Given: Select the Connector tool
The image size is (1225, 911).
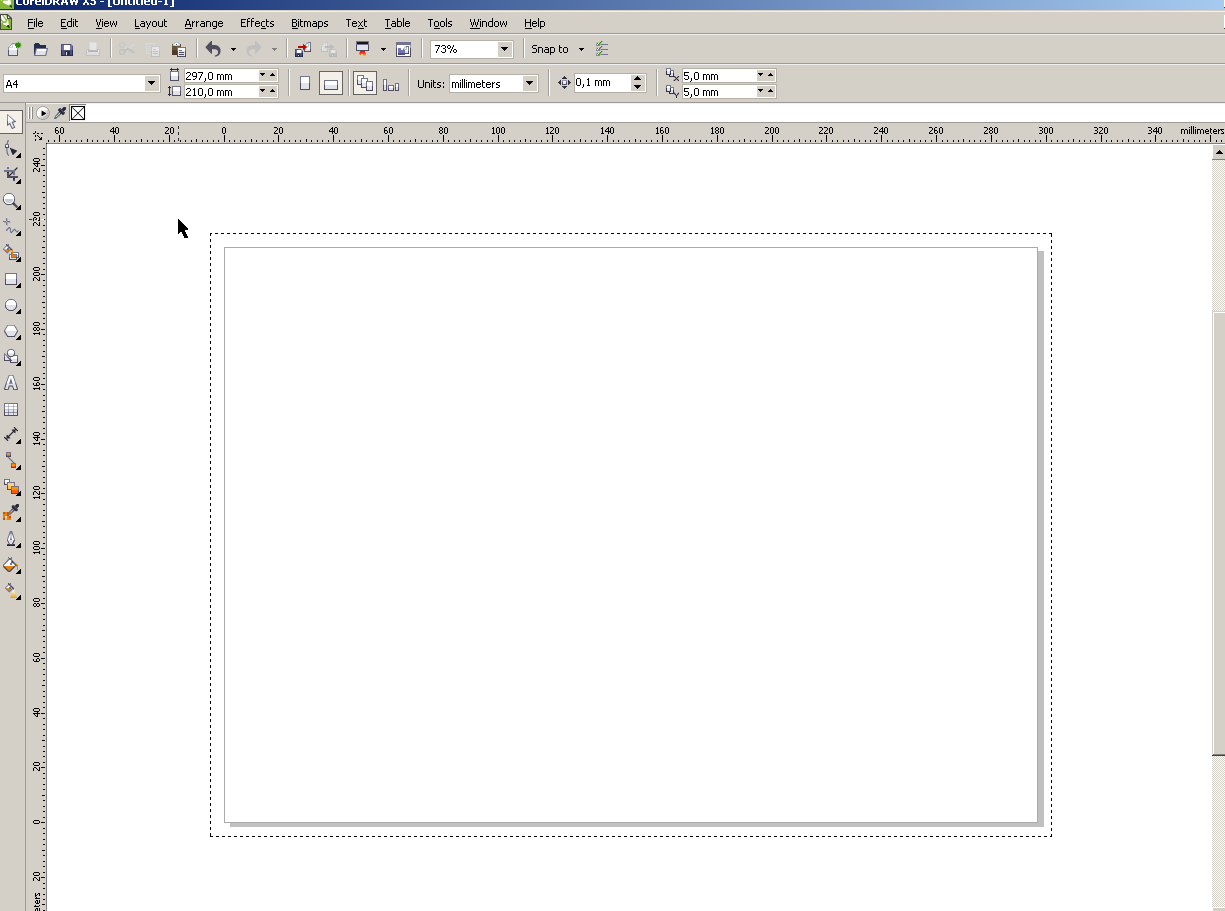Looking at the screenshot, I should [12, 461].
